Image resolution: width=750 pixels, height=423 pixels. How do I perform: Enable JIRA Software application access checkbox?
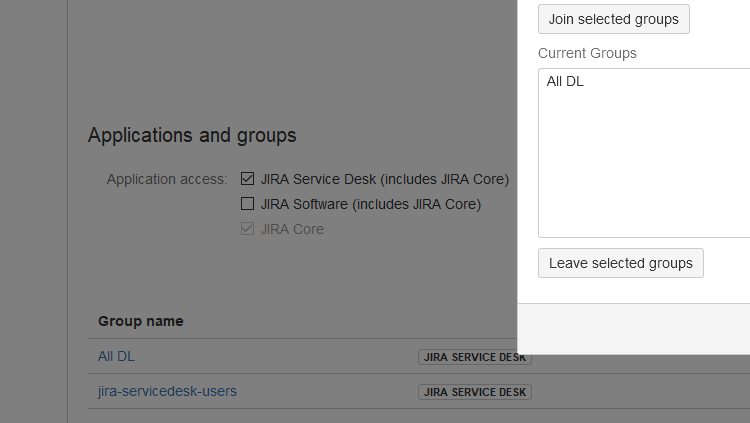point(247,204)
